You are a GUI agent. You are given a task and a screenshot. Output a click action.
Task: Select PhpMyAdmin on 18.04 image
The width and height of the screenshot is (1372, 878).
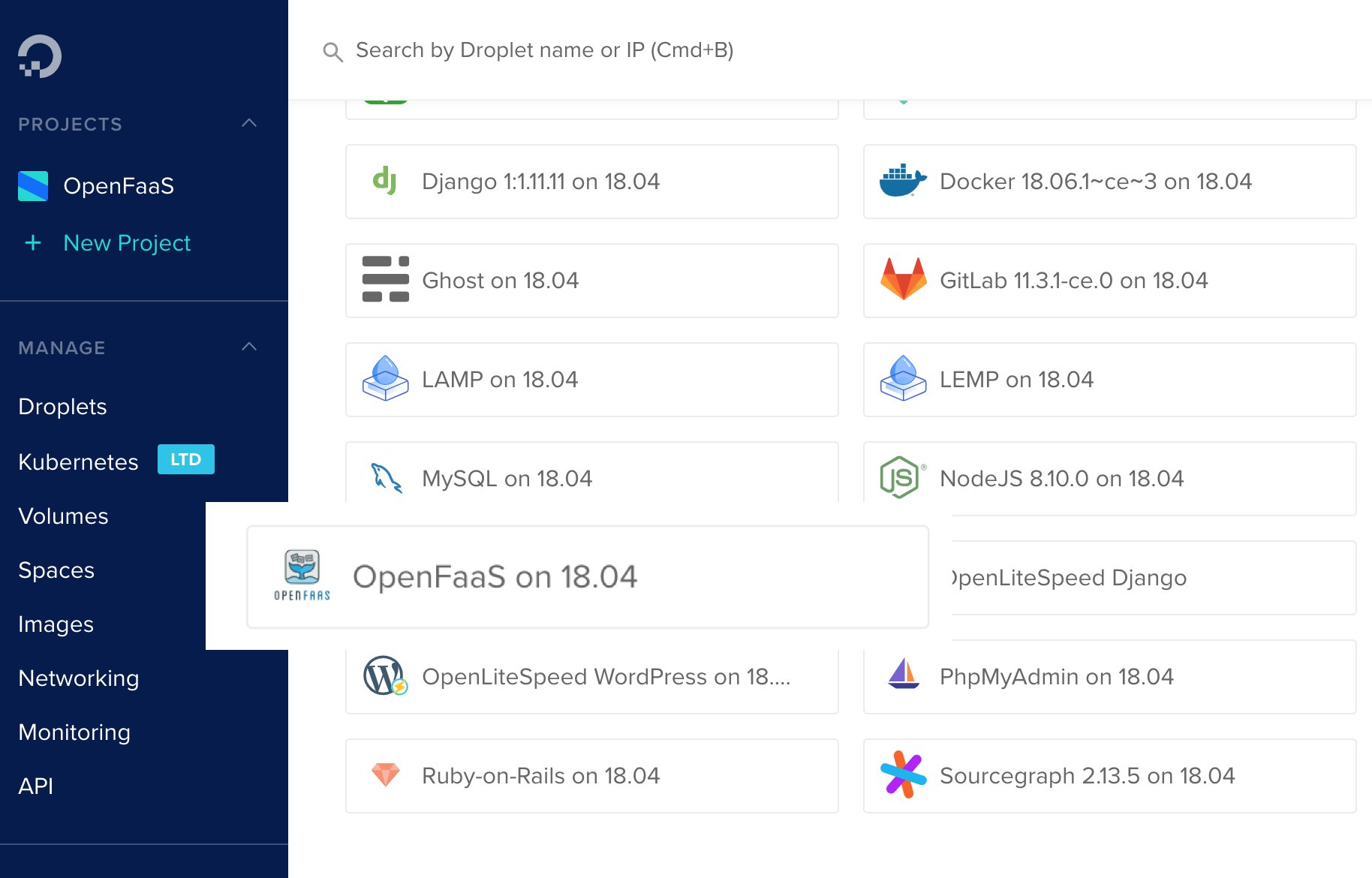[1110, 677]
